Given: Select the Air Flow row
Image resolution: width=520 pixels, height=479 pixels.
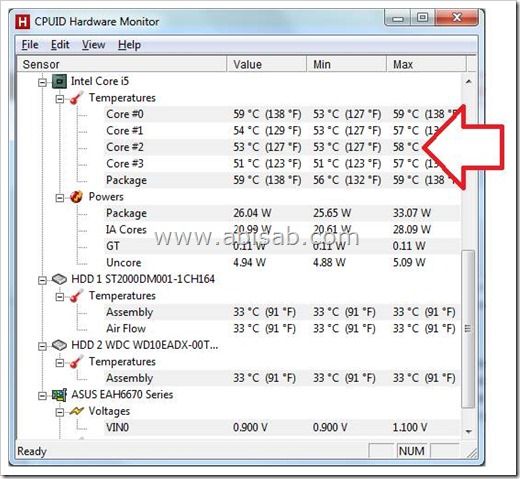Looking at the screenshot, I should [x=282, y=328].
